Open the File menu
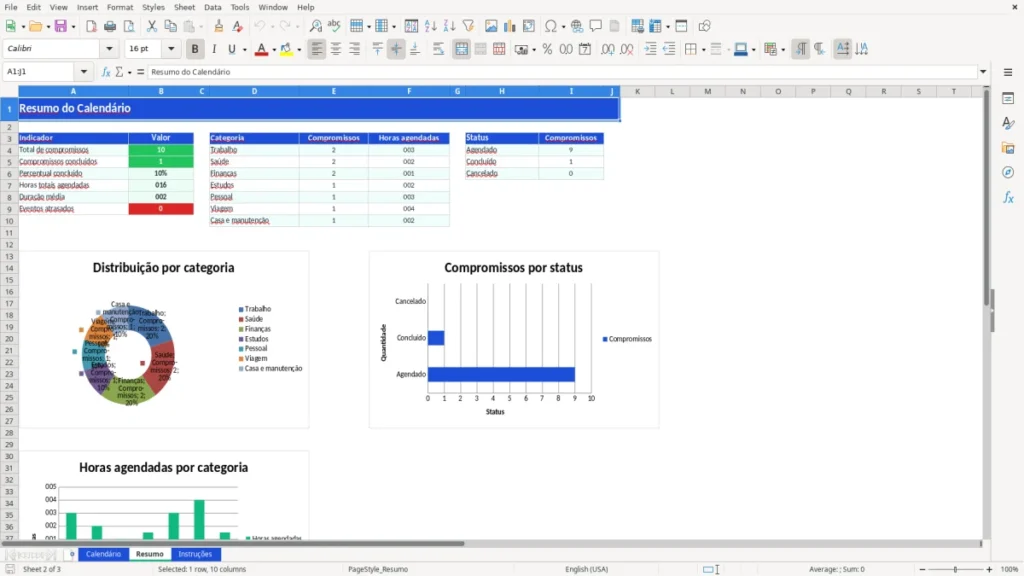Viewport: 1024px width, 576px height. coord(11,7)
